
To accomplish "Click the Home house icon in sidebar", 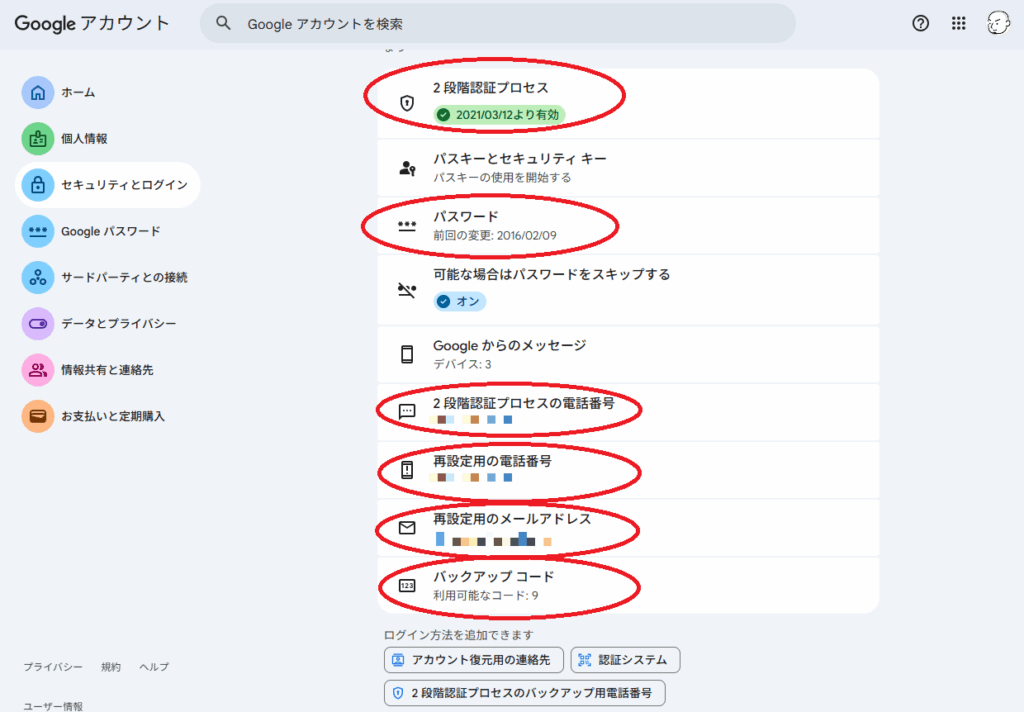I will (x=38, y=93).
